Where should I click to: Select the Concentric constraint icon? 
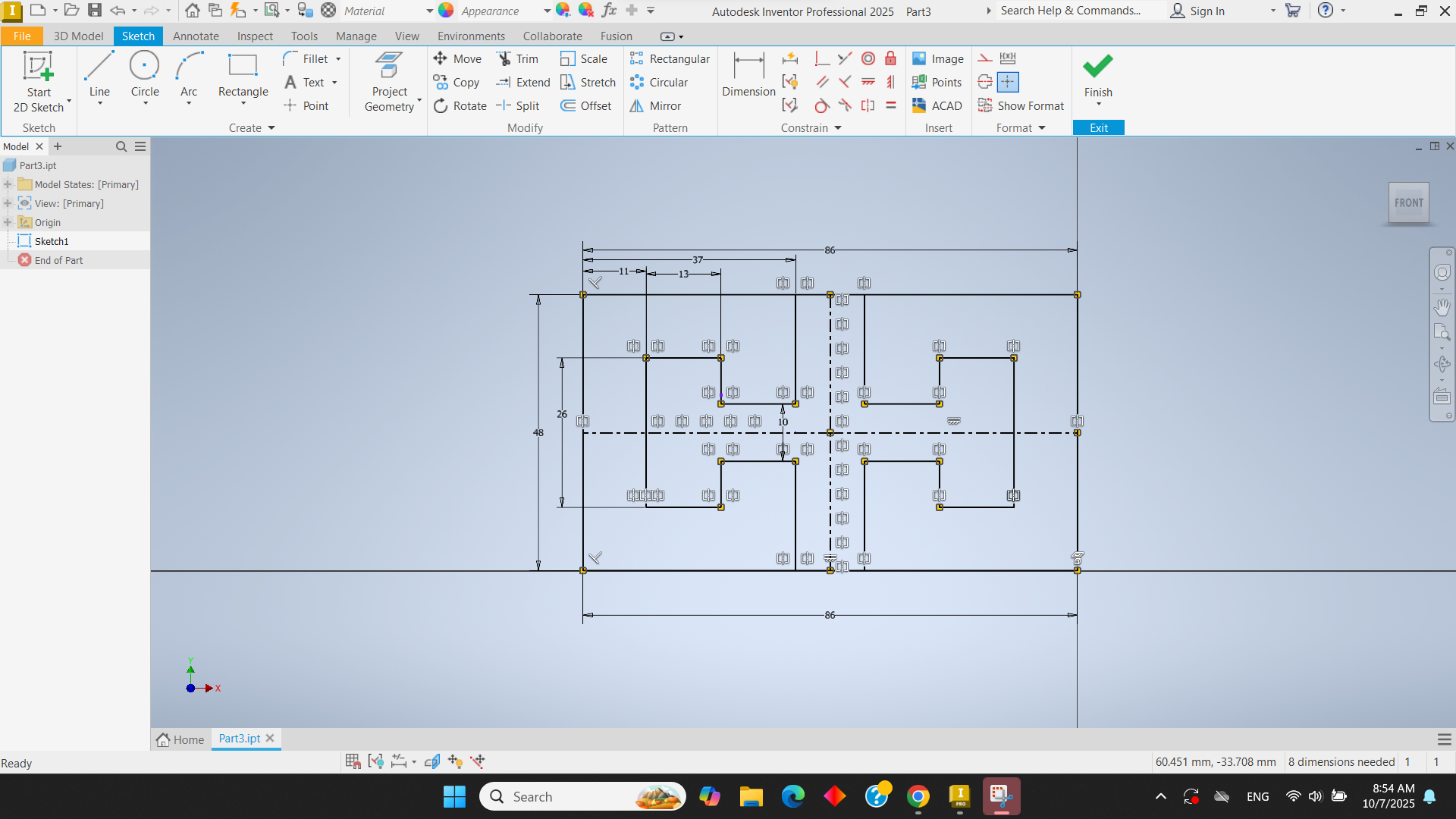(x=868, y=58)
